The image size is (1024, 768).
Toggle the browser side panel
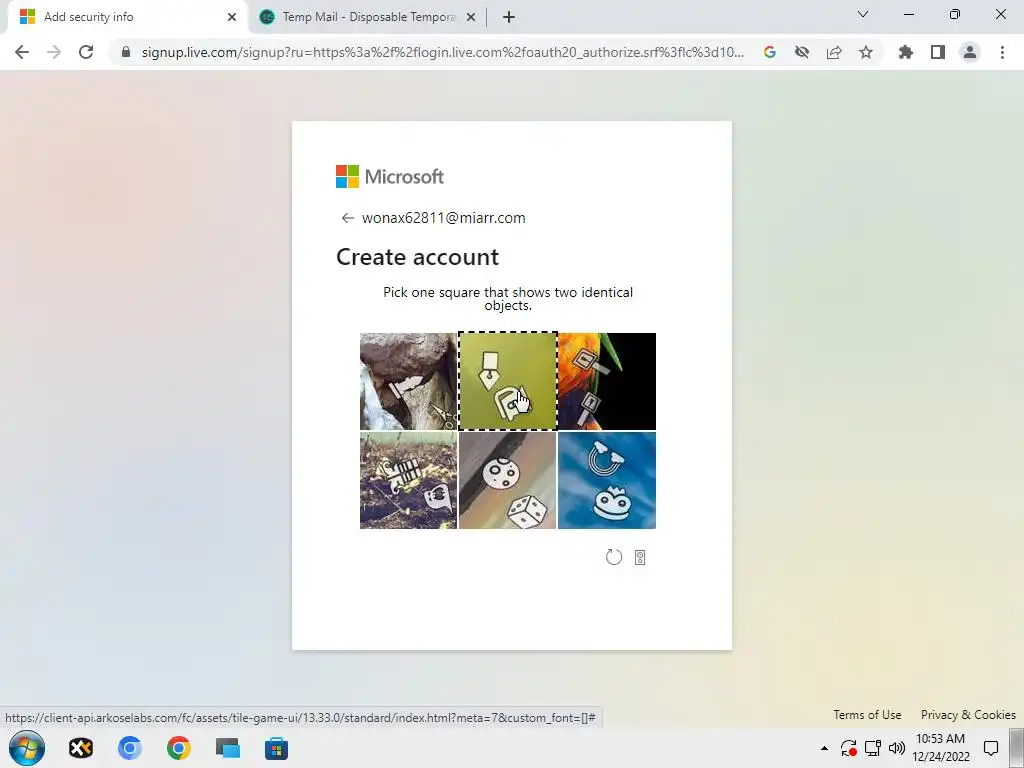(938, 52)
